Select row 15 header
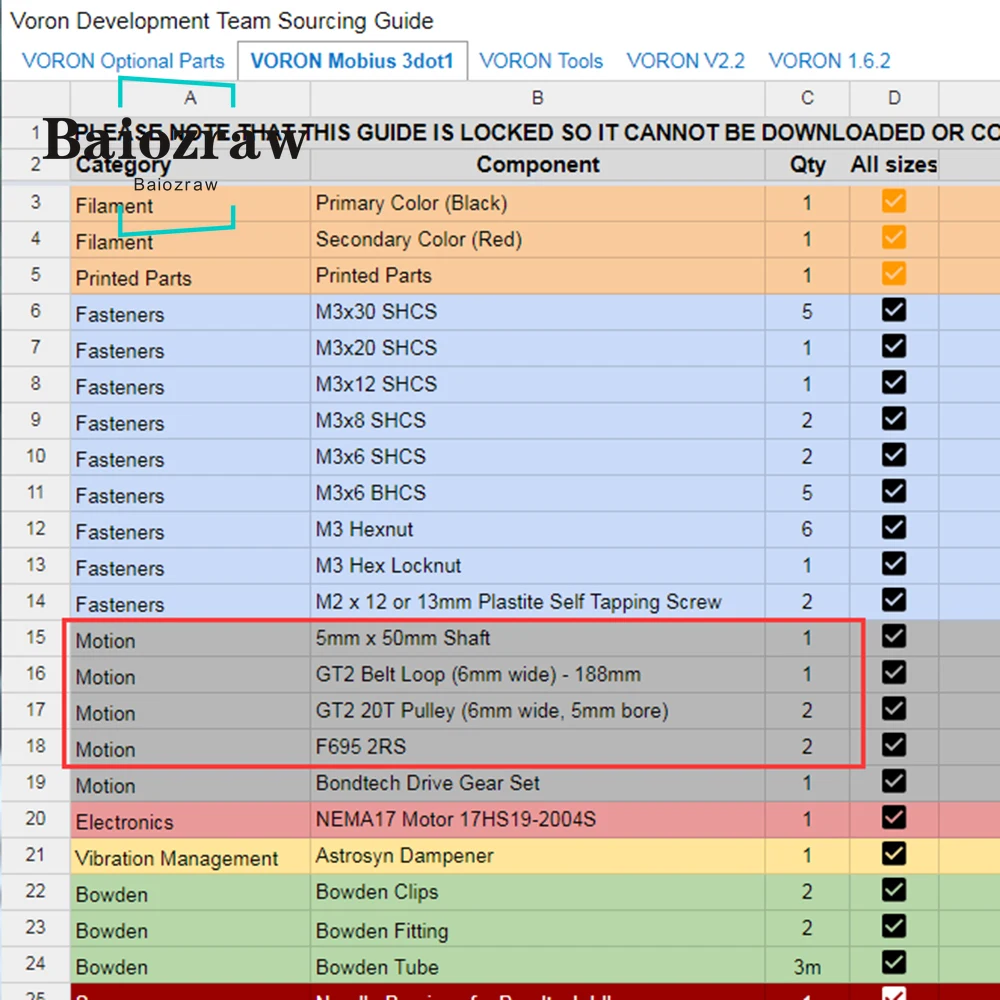The image size is (1000, 1000). pos(36,638)
